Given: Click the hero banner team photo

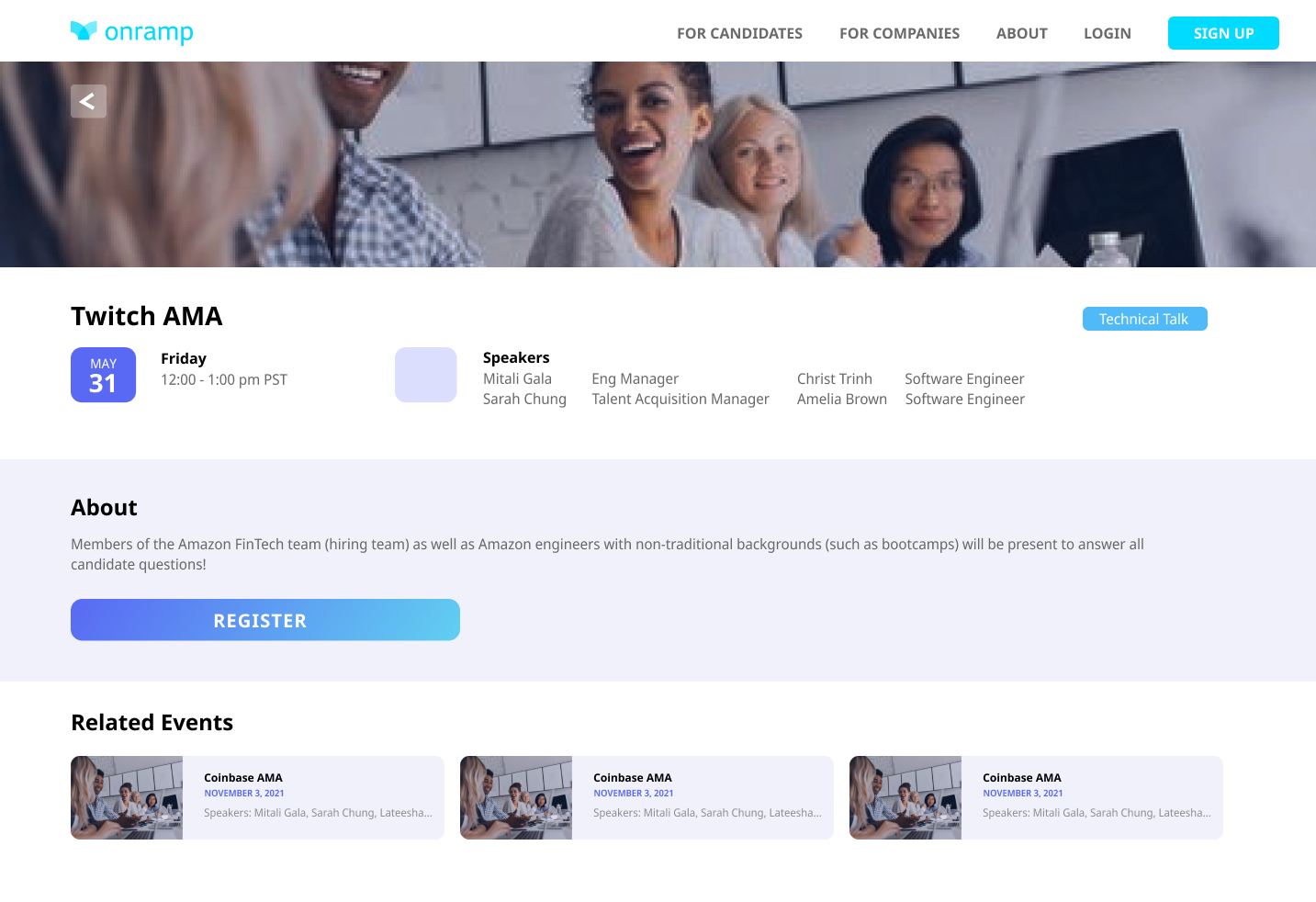Looking at the screenshot, I should 658,164.
